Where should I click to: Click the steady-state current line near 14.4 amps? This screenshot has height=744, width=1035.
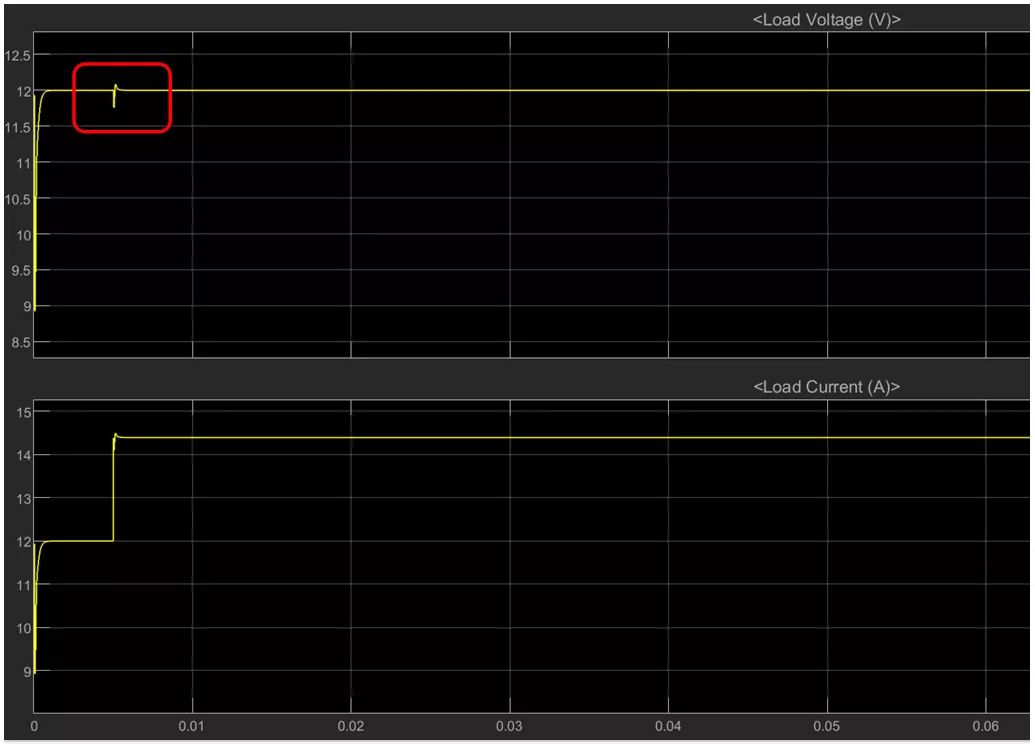[600, 436]
